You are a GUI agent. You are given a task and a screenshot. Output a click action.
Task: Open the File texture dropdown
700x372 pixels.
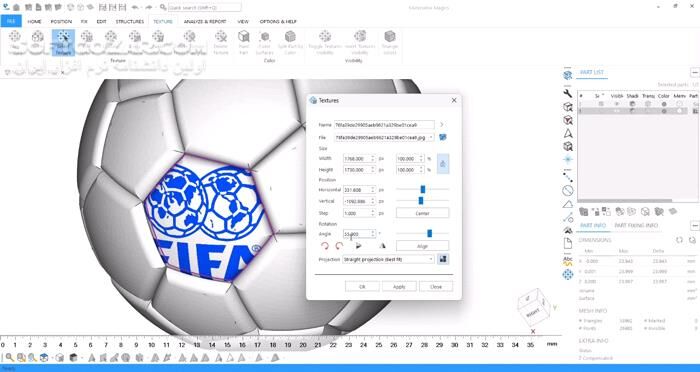[x=431, y=138]
